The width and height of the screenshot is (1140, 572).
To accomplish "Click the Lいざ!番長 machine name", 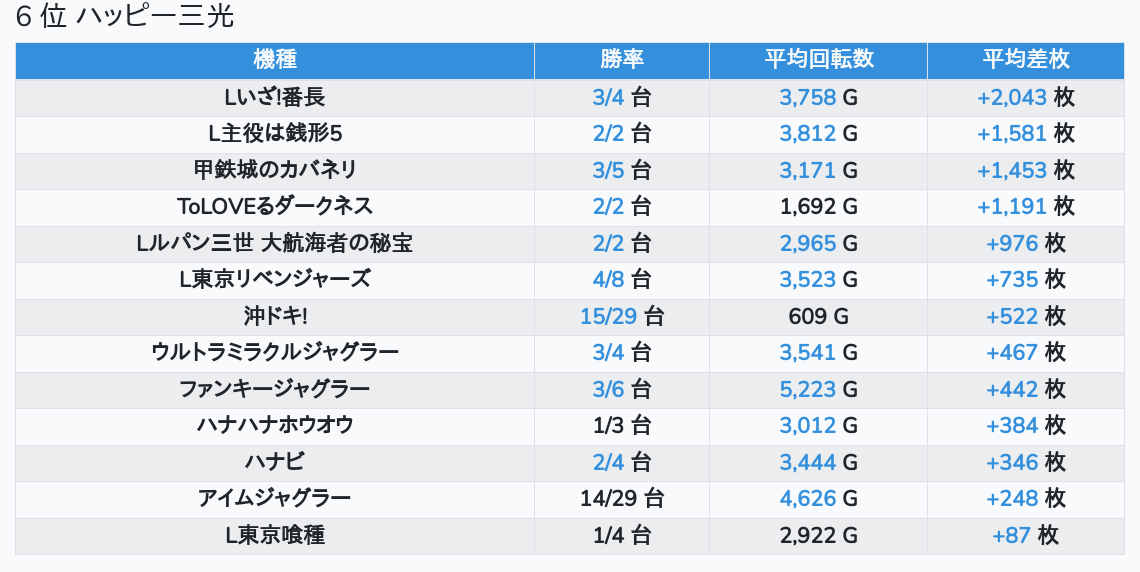I will pos(275,97).
